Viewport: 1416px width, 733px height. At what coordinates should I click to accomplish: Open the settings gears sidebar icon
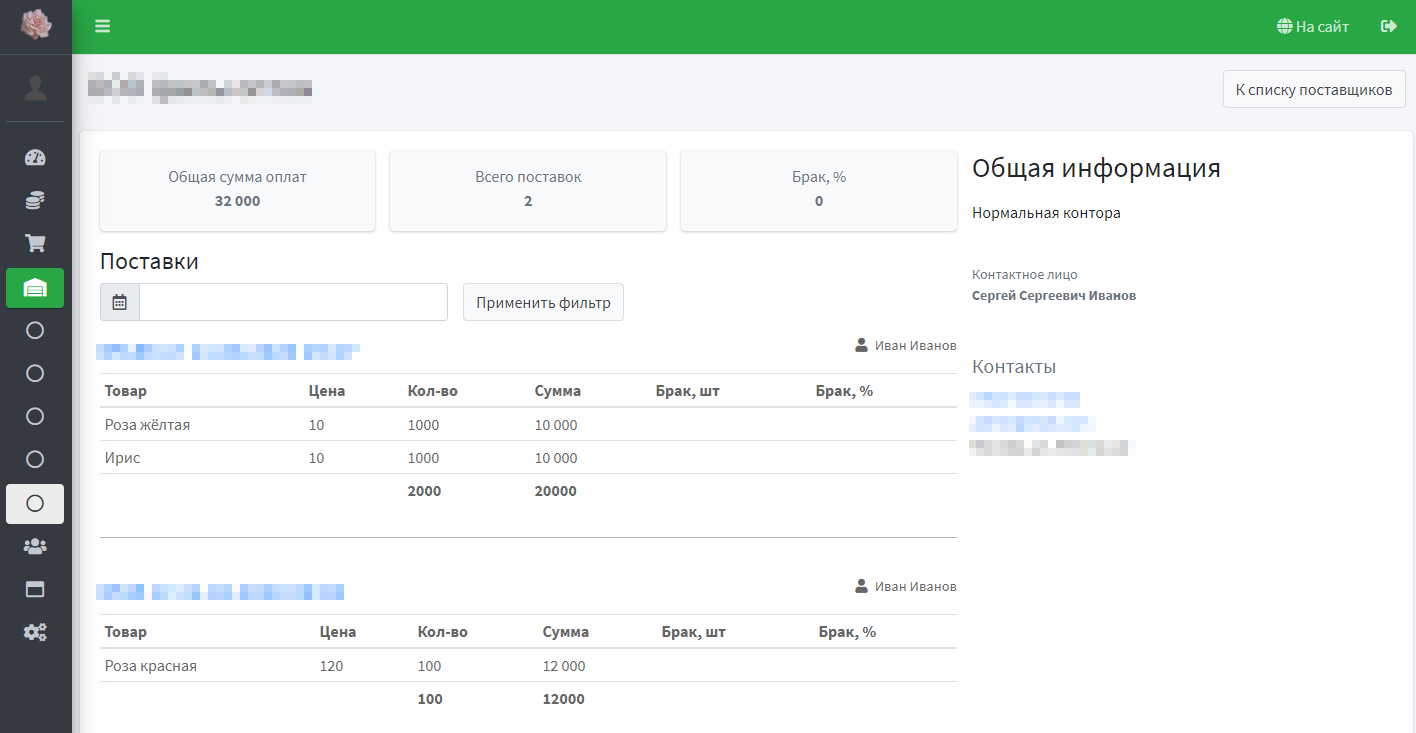coord(35,633)
